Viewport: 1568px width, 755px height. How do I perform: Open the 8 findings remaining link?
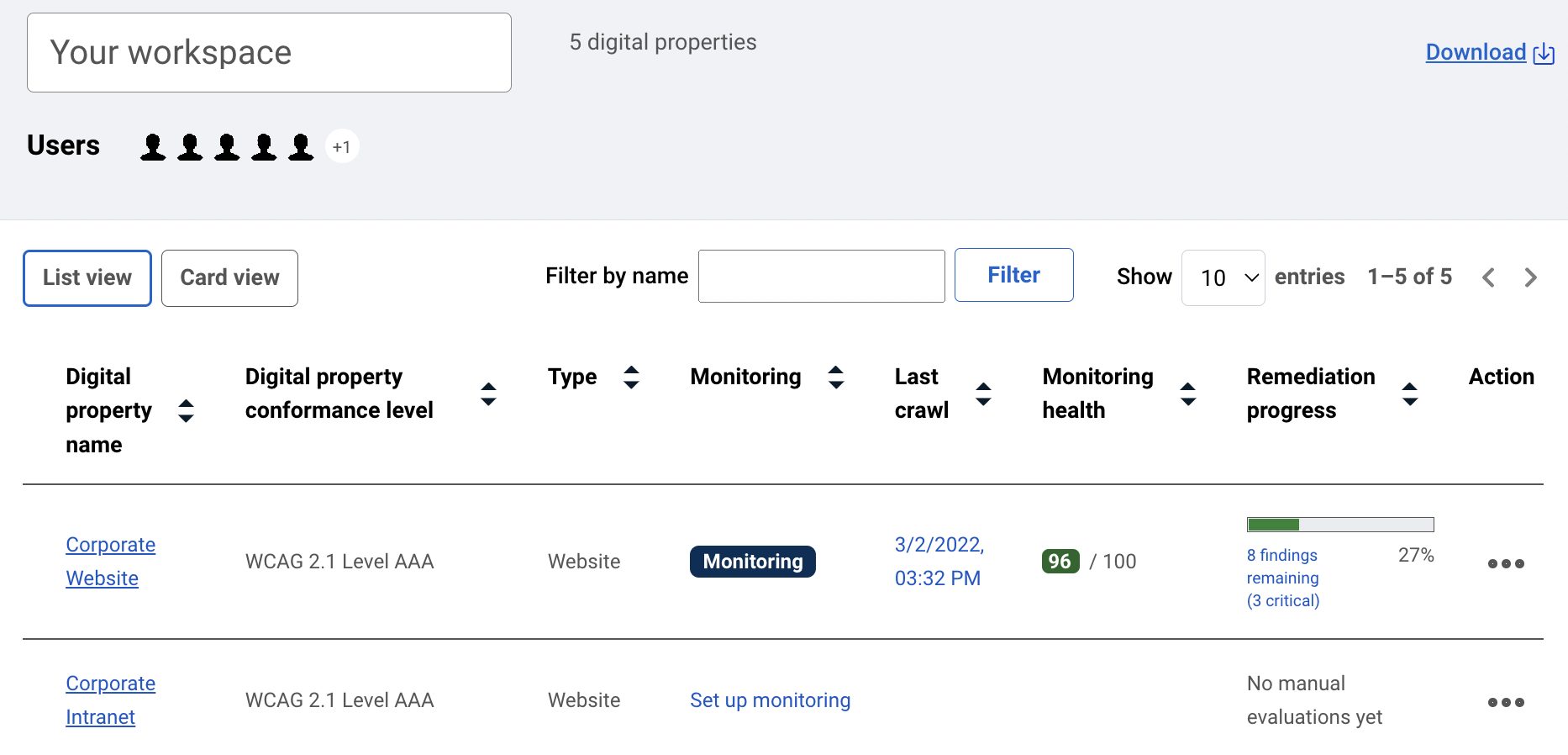coord(1283,578)
